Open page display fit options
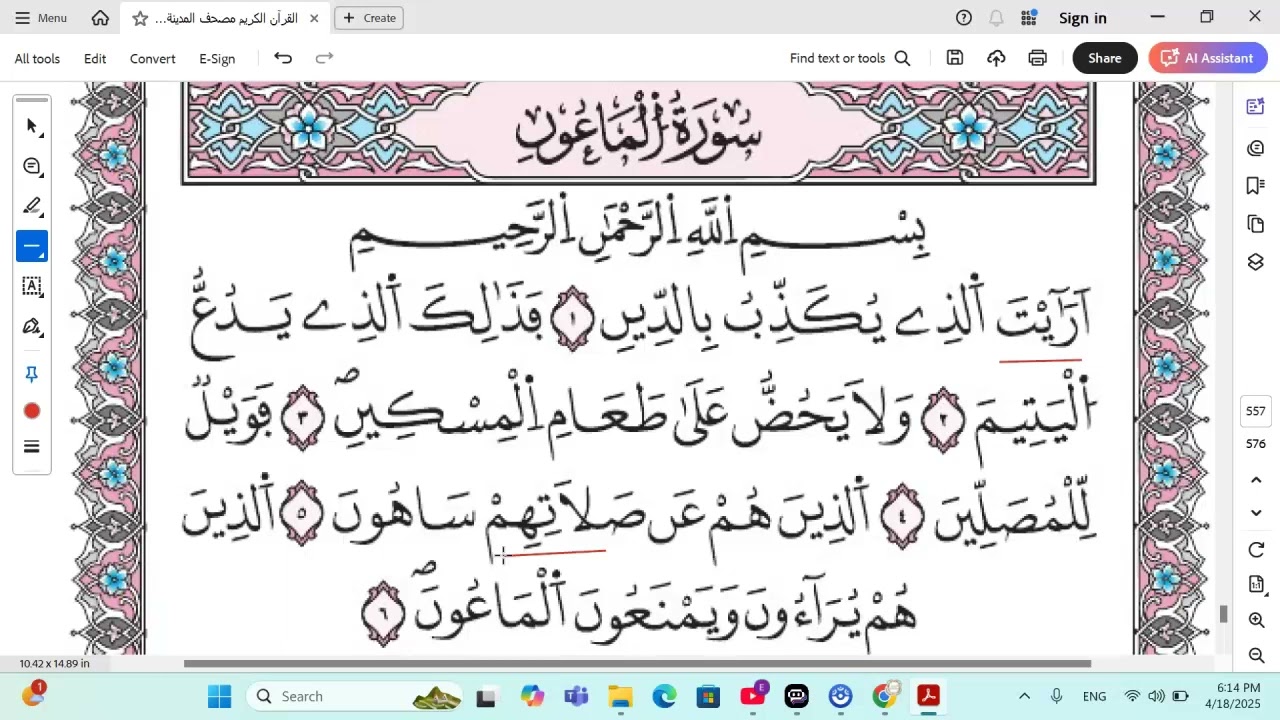This screenshot has height=720, width=1280. 1257,584
